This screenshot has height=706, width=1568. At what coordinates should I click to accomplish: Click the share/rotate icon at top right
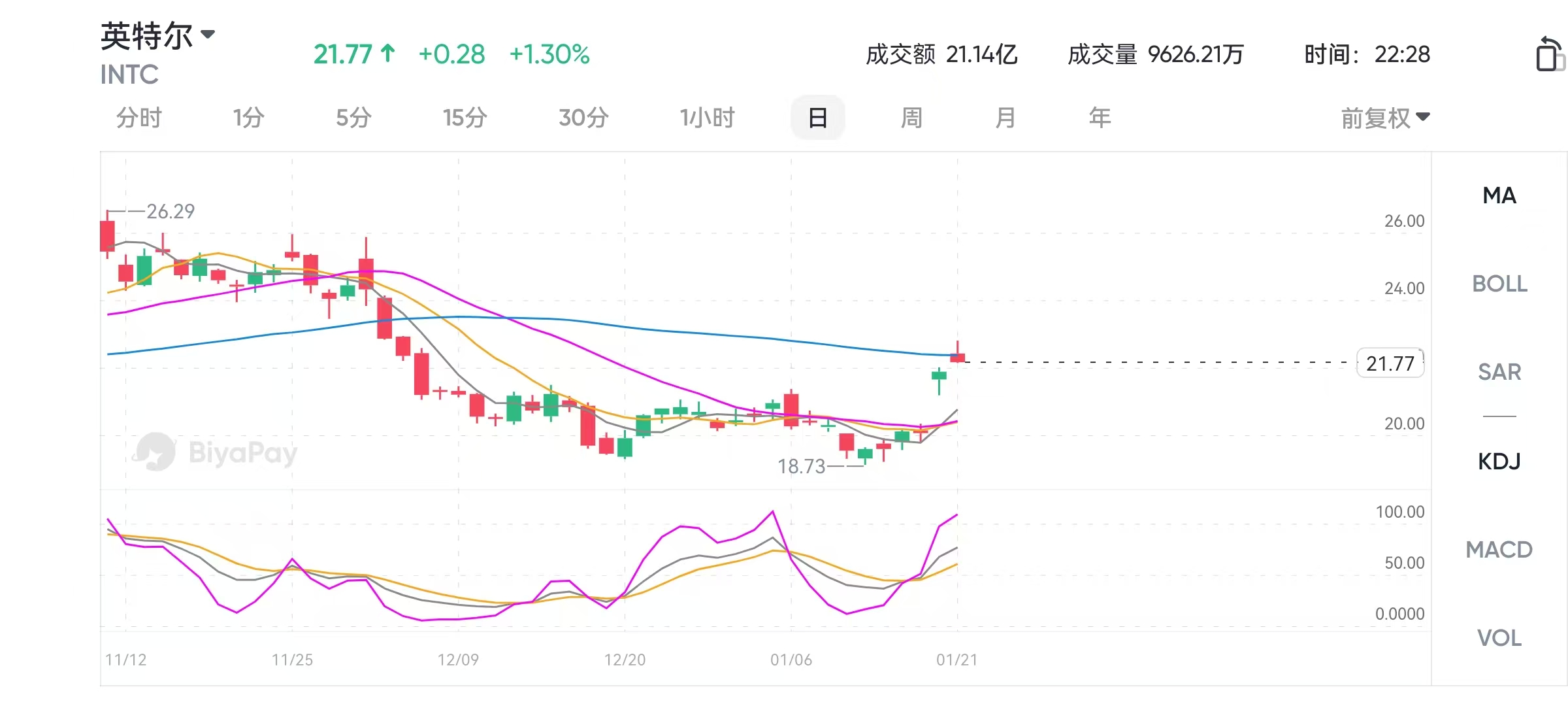click(x=1549, y=54)
